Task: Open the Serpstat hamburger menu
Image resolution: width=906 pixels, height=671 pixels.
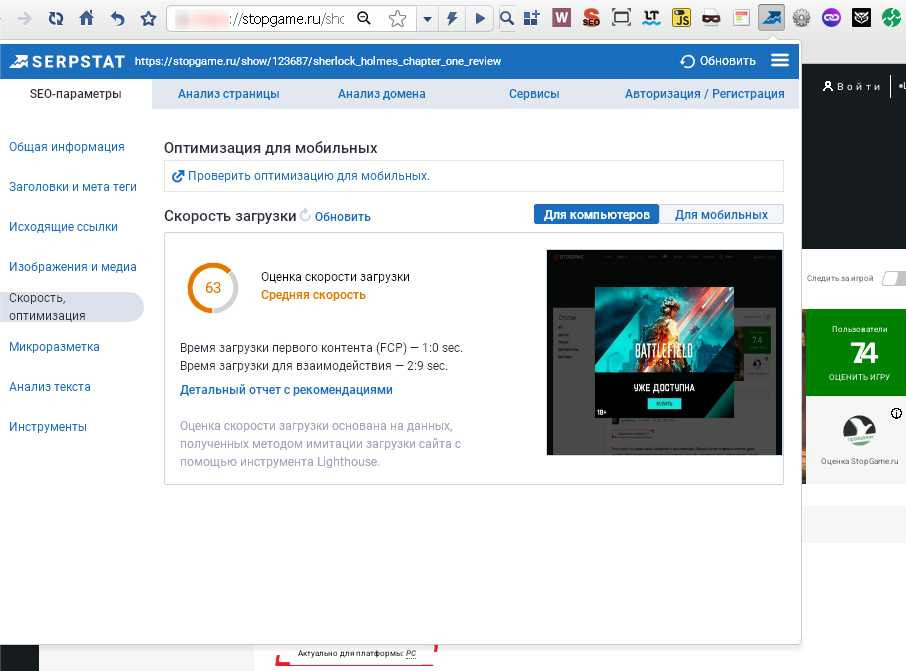Action: click(780, 61)
